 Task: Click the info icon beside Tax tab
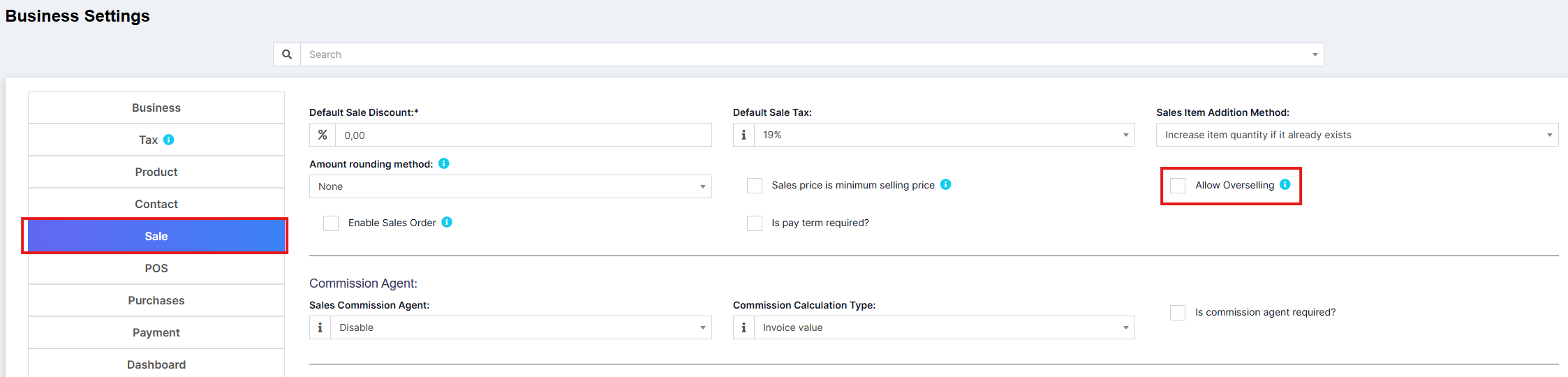[x=169, y=140]
